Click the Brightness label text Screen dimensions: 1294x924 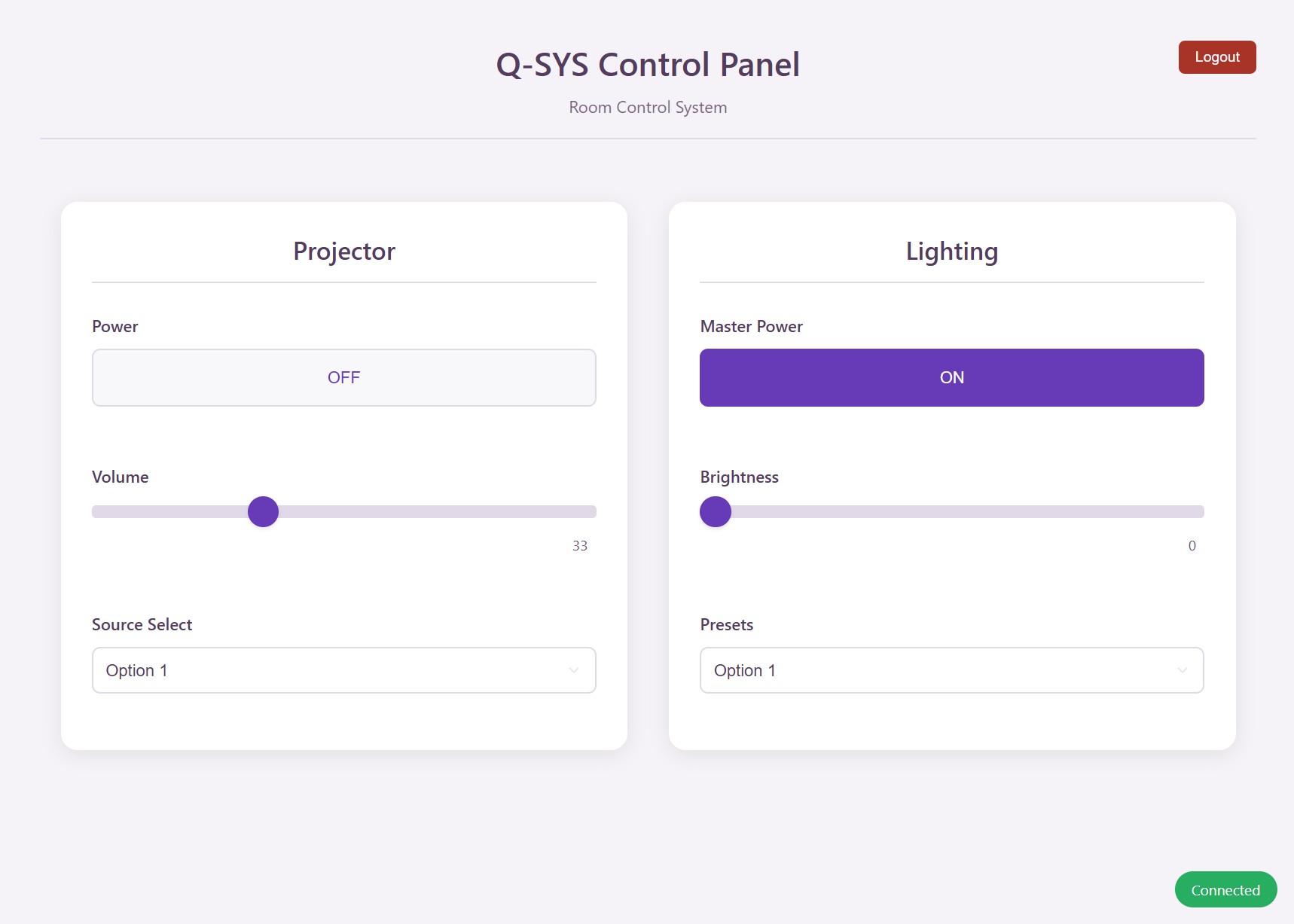[739, 477]
